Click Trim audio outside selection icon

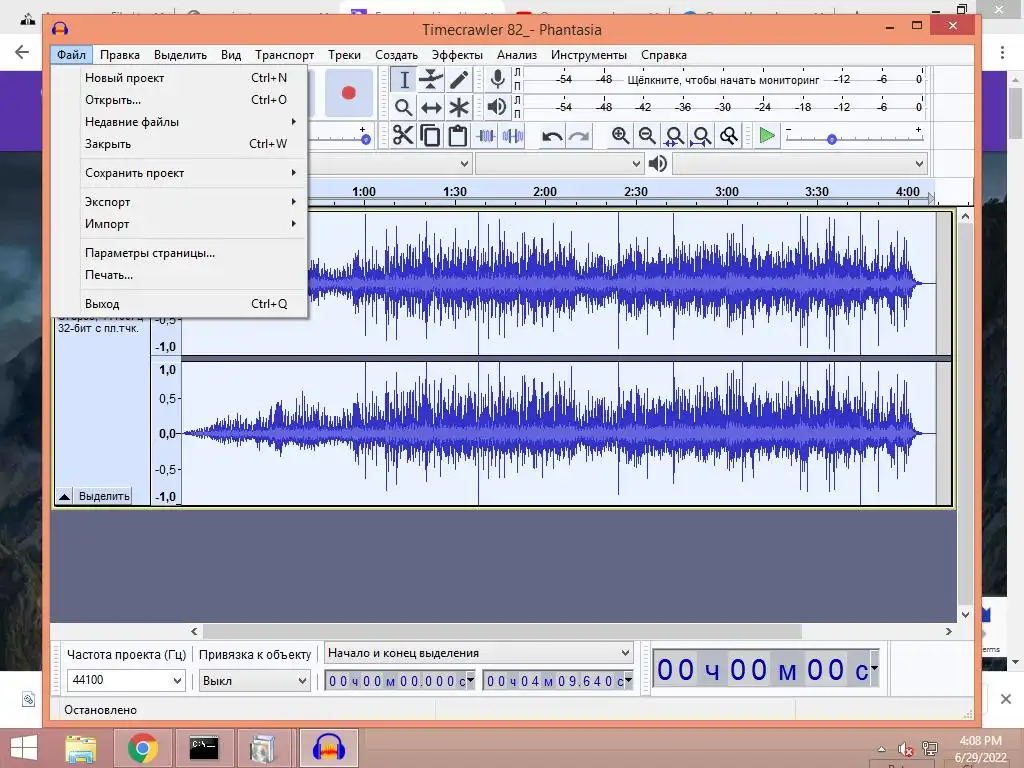click(486, 136)
